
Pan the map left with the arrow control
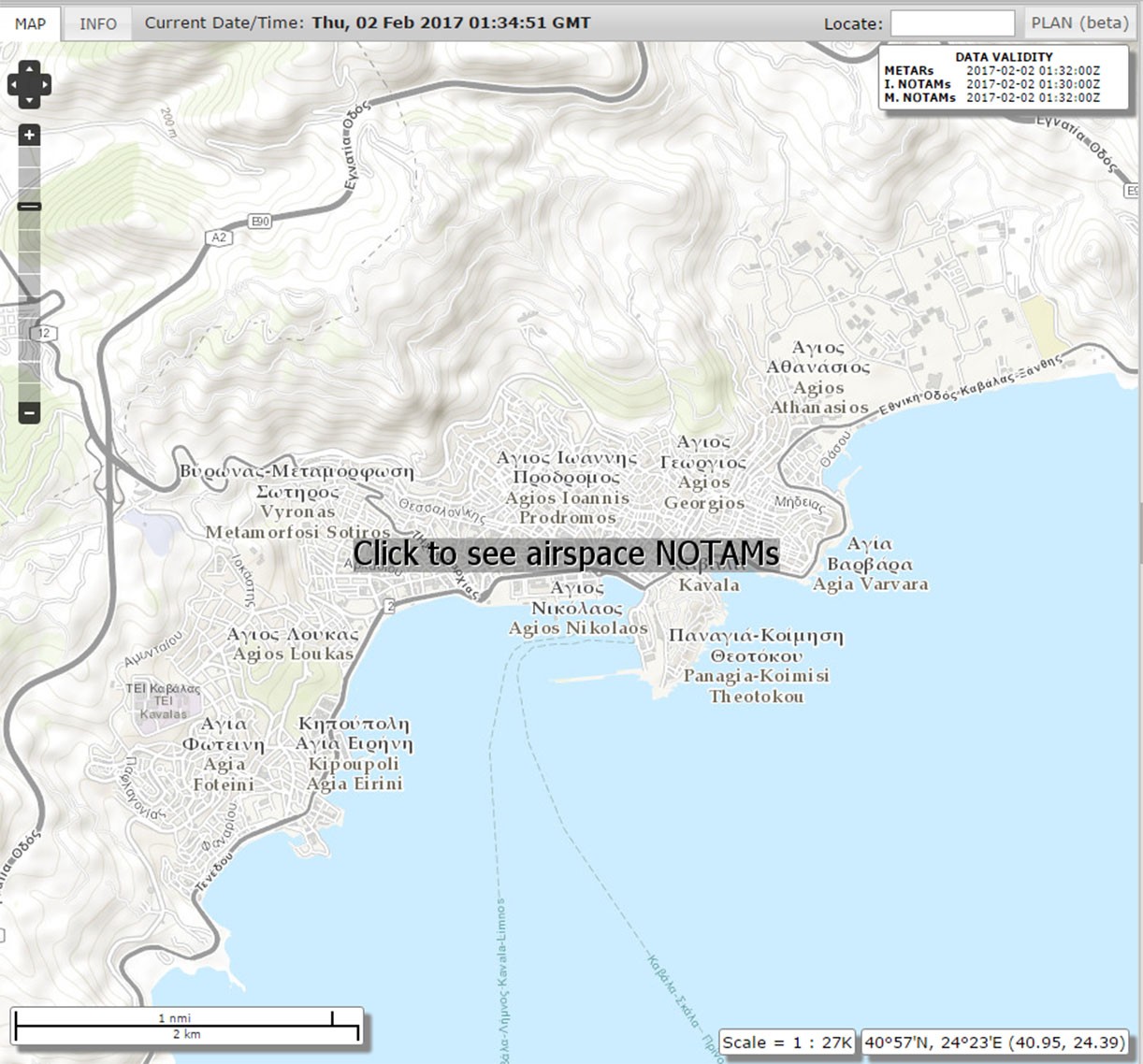14,85
